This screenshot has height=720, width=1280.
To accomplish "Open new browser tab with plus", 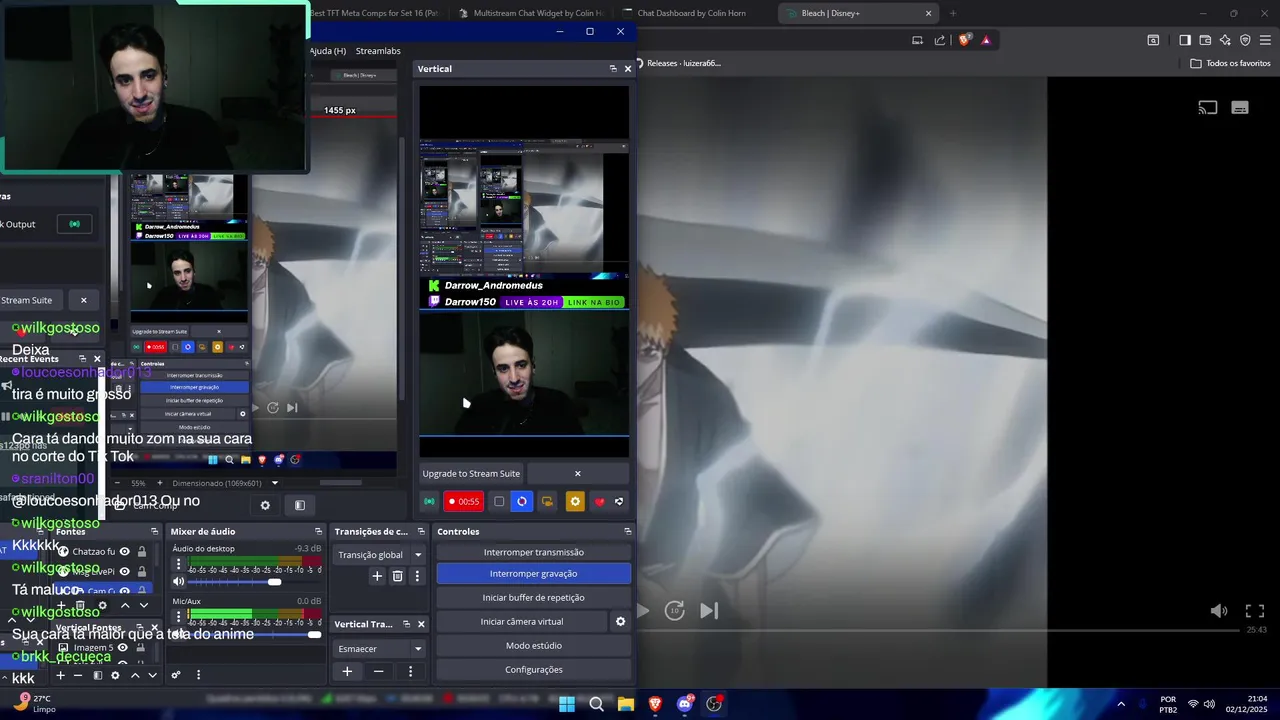I will point(952,13).
